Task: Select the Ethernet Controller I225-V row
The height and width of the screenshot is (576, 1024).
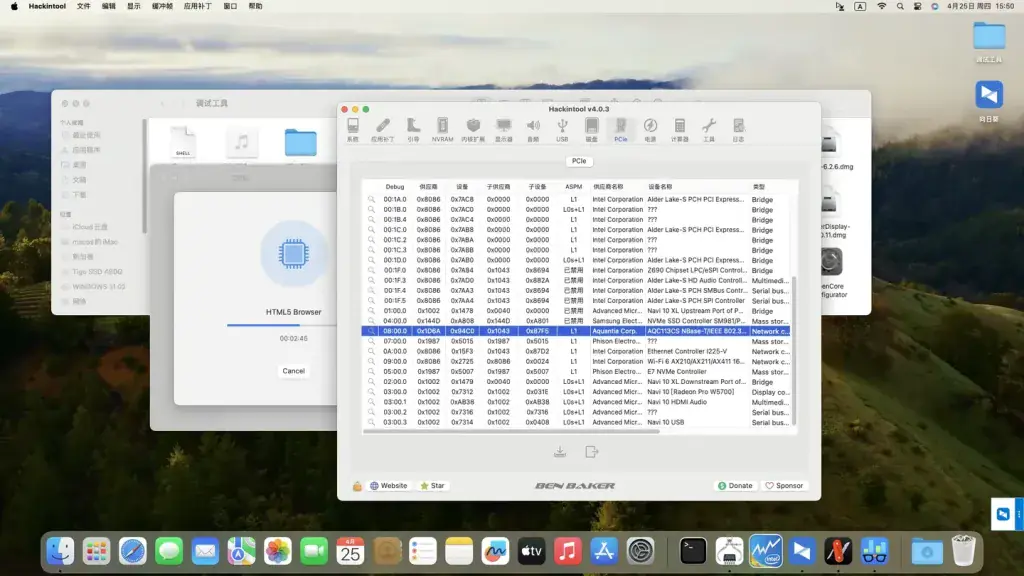Action: (576, 351)
